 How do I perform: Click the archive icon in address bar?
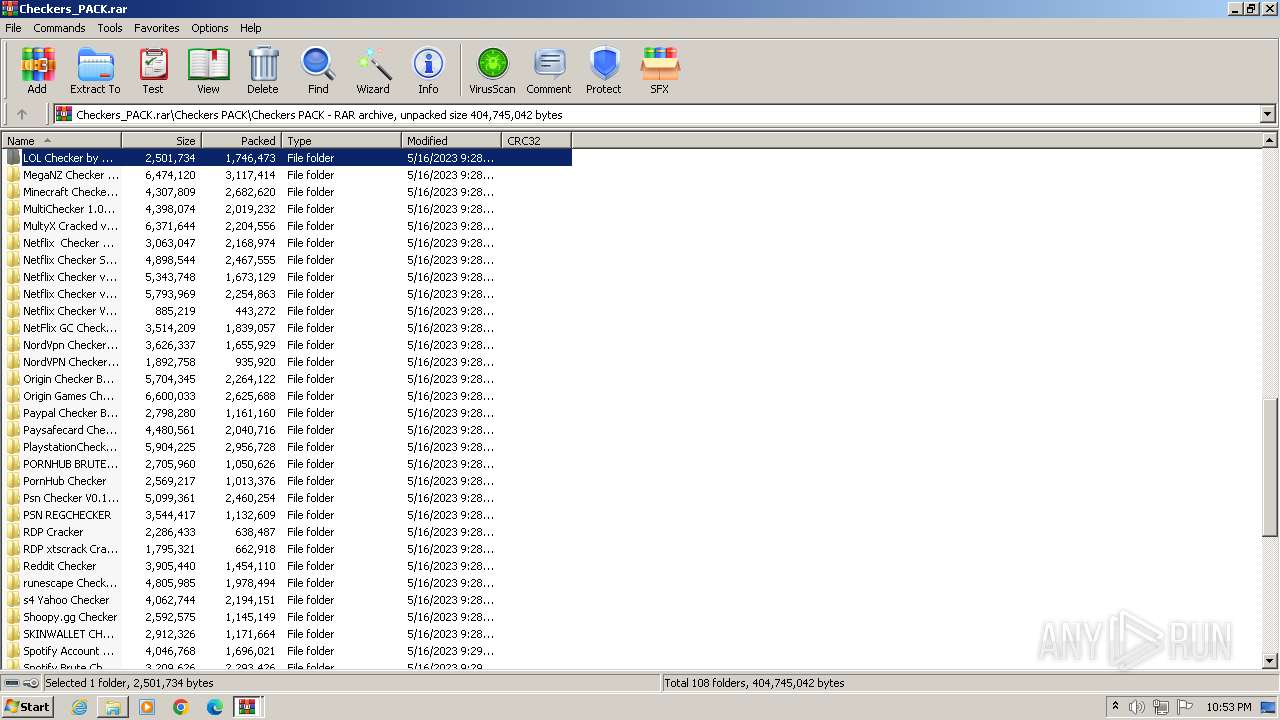click(x=64, y=114)
